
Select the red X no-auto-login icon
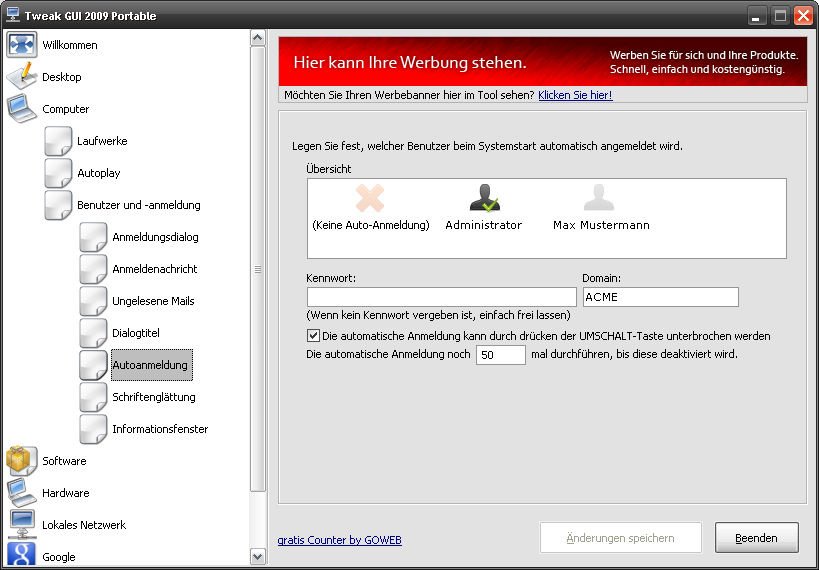(370, 197)
